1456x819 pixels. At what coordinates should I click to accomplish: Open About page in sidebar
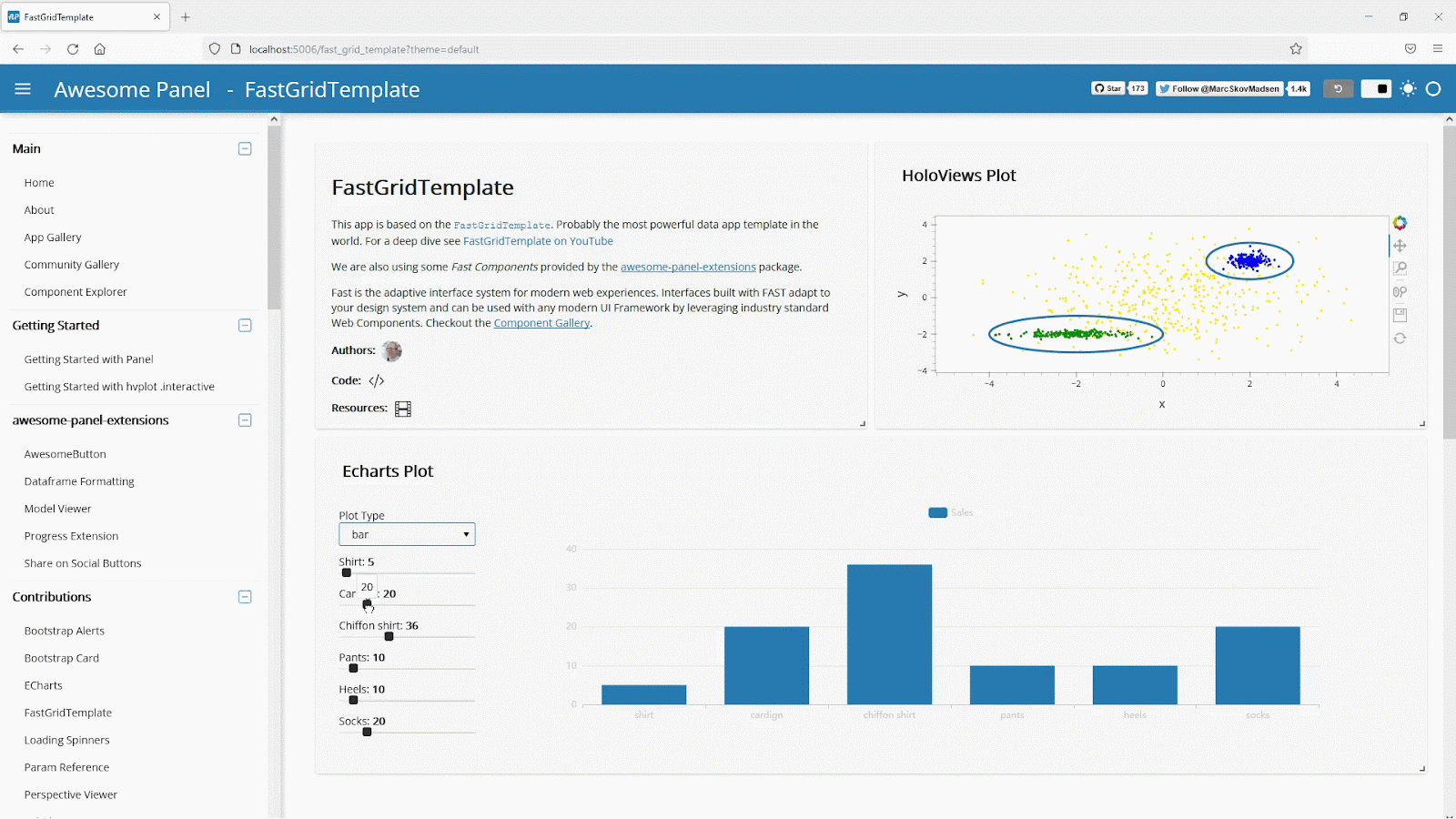click(39, 210)
